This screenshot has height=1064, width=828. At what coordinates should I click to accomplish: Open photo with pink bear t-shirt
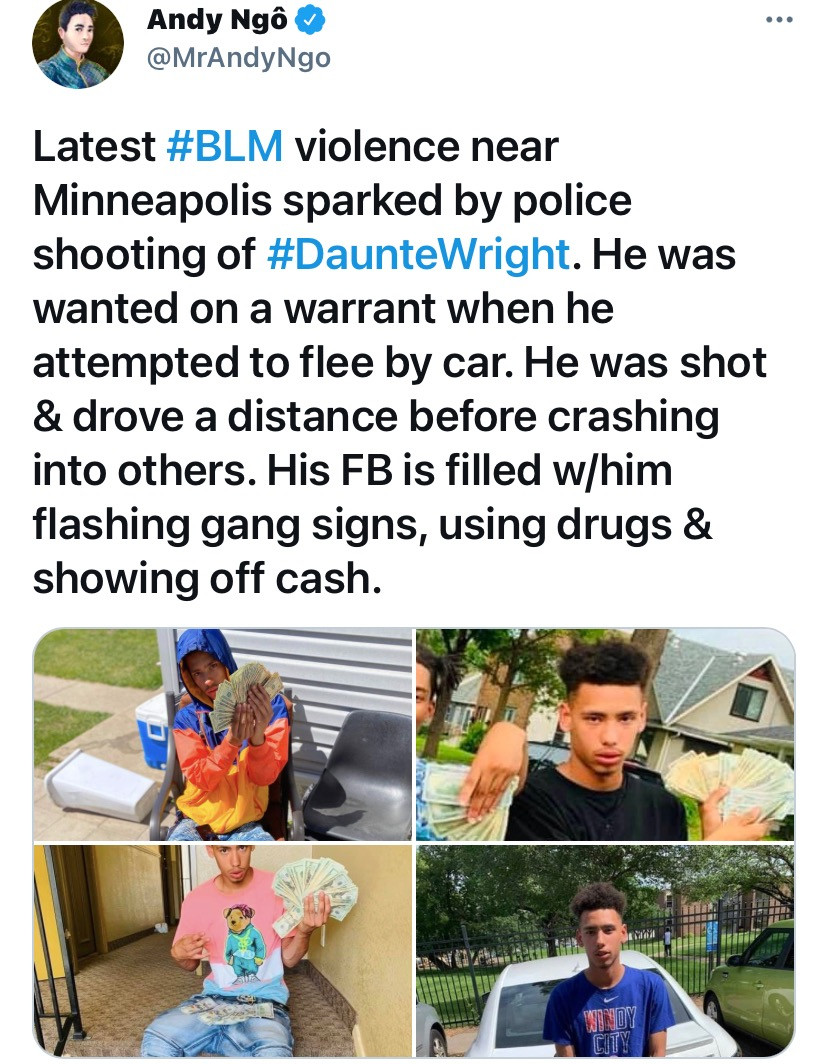click(223, 951)
